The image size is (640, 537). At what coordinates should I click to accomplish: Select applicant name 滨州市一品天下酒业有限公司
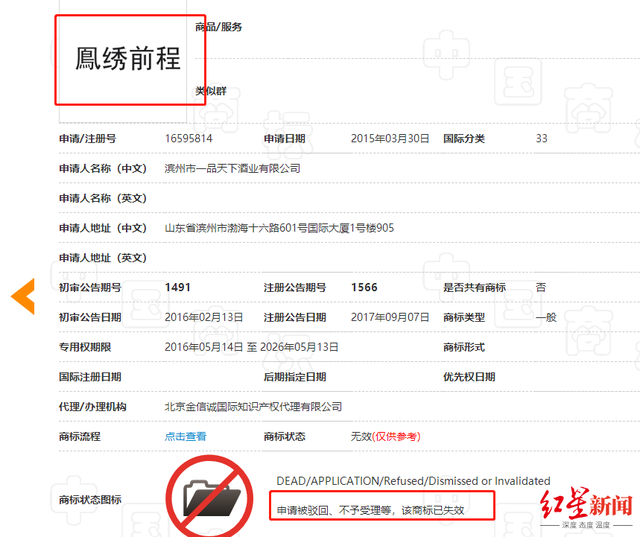232,169
